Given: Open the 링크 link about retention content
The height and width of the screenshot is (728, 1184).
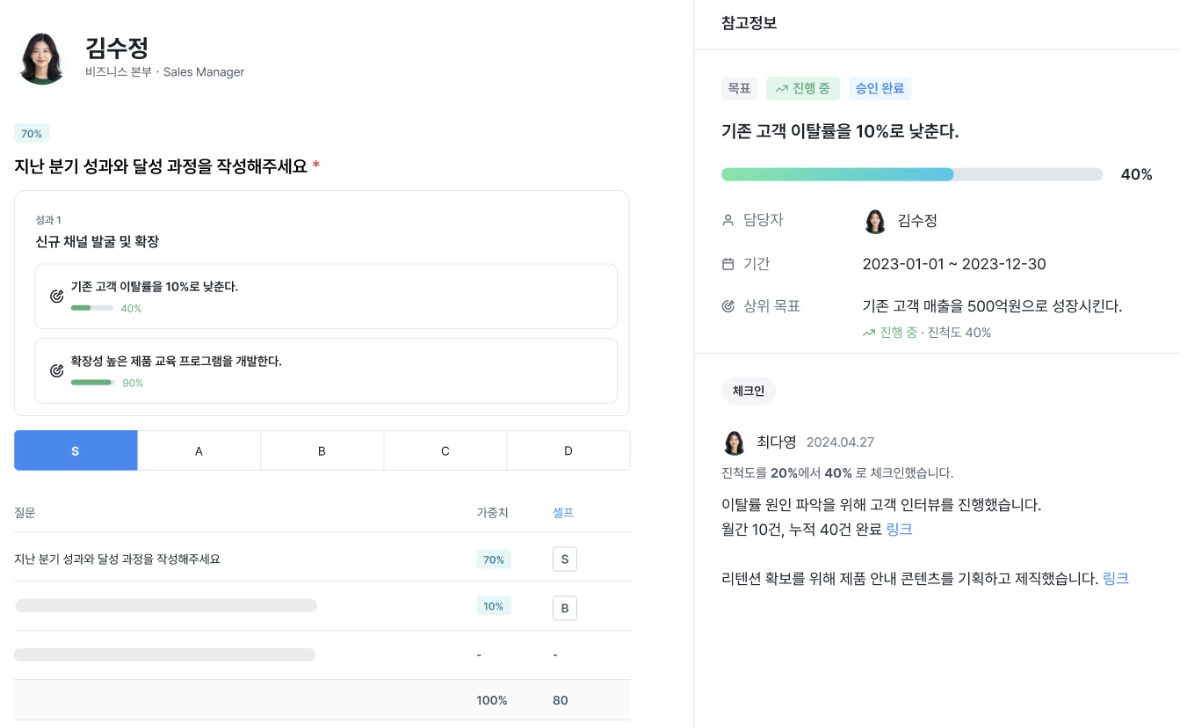Looking at the screenshot, I should (1117, 578).
